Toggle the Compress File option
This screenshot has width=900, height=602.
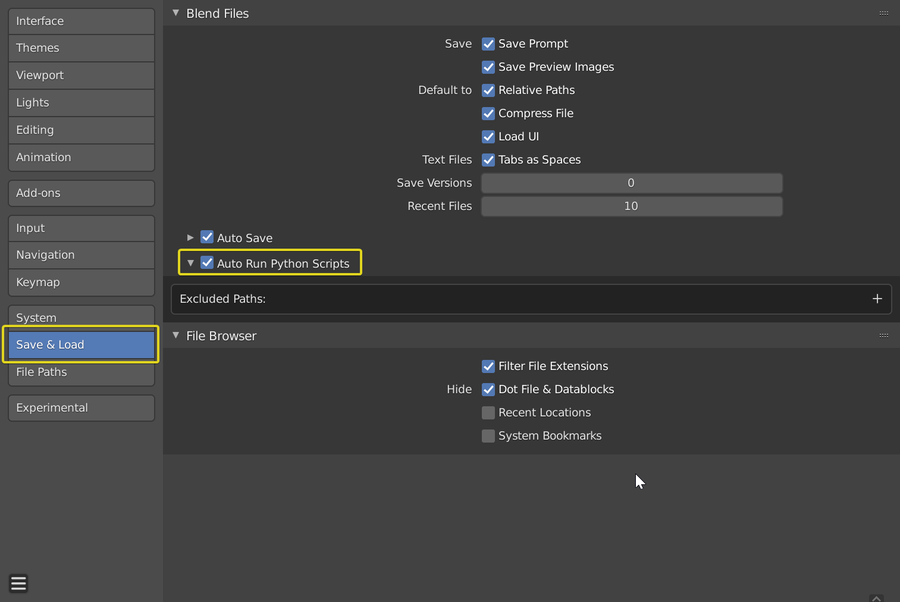coord(489,113)
